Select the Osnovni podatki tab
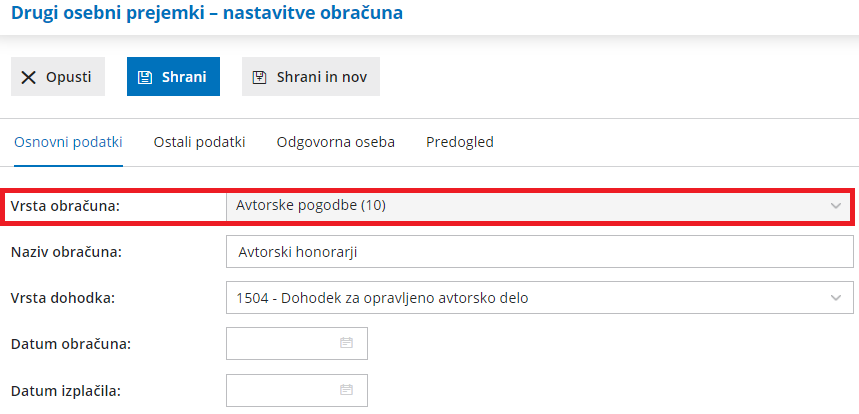The image size is (859, 414). pos(68,142)
